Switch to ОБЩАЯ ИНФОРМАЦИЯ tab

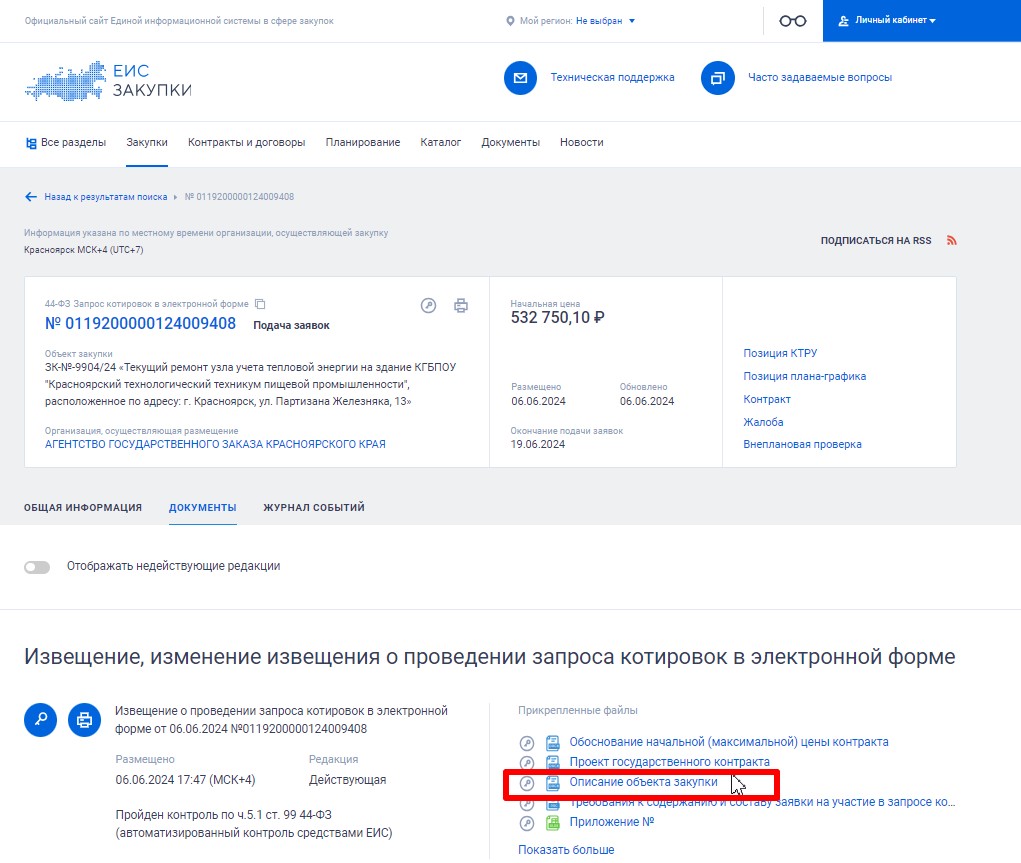(x=83, y=507)
